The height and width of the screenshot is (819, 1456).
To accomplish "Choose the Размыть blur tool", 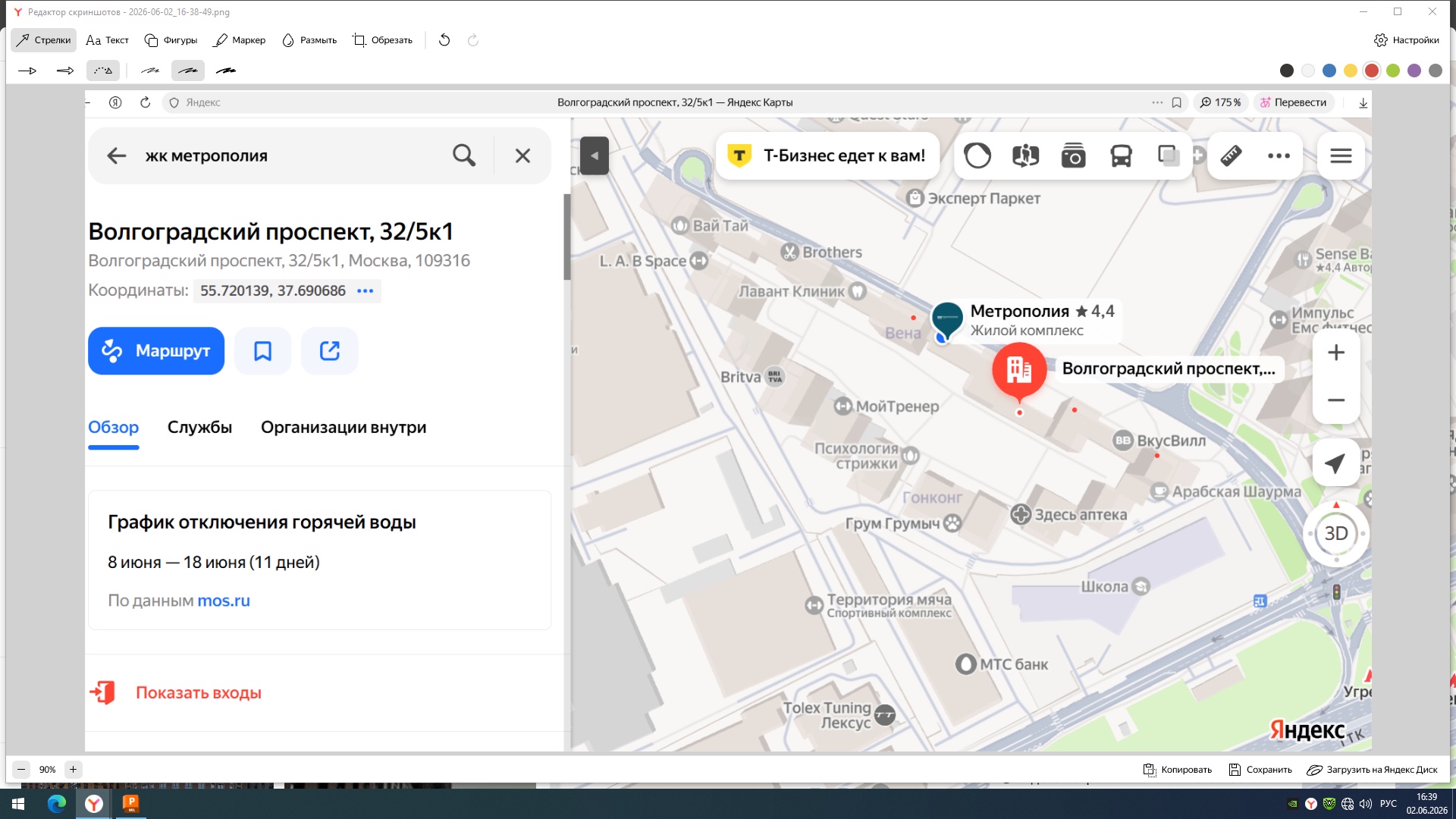I will click(x=309, y=40).
